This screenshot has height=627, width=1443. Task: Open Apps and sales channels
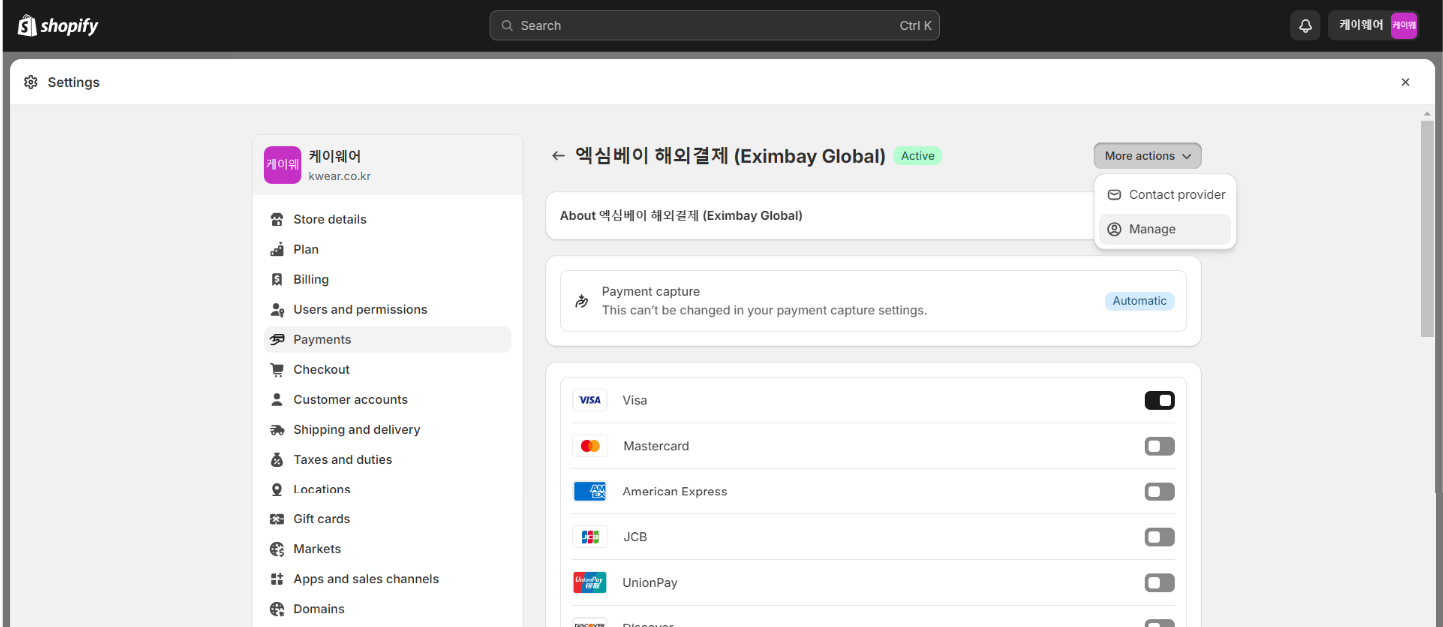click(387, 579)
